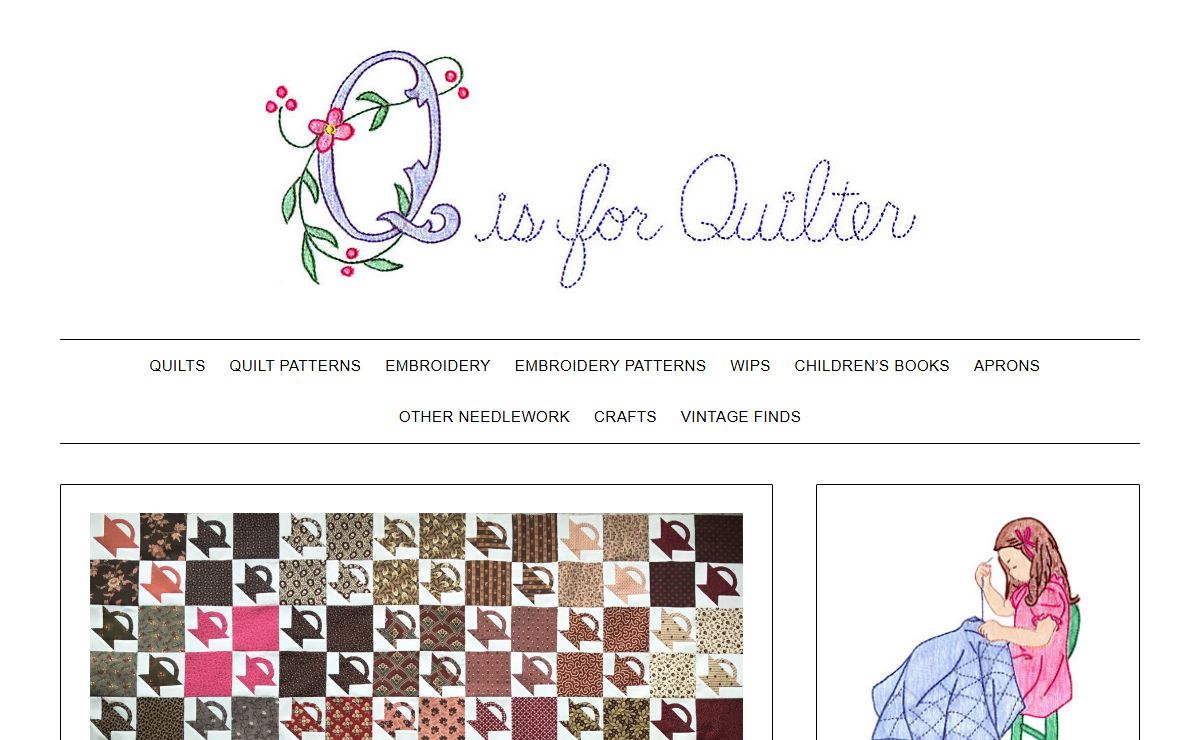Select the Aprons menu link
This screenshot has width=1200, height=740.
[x=1007, y=366]
